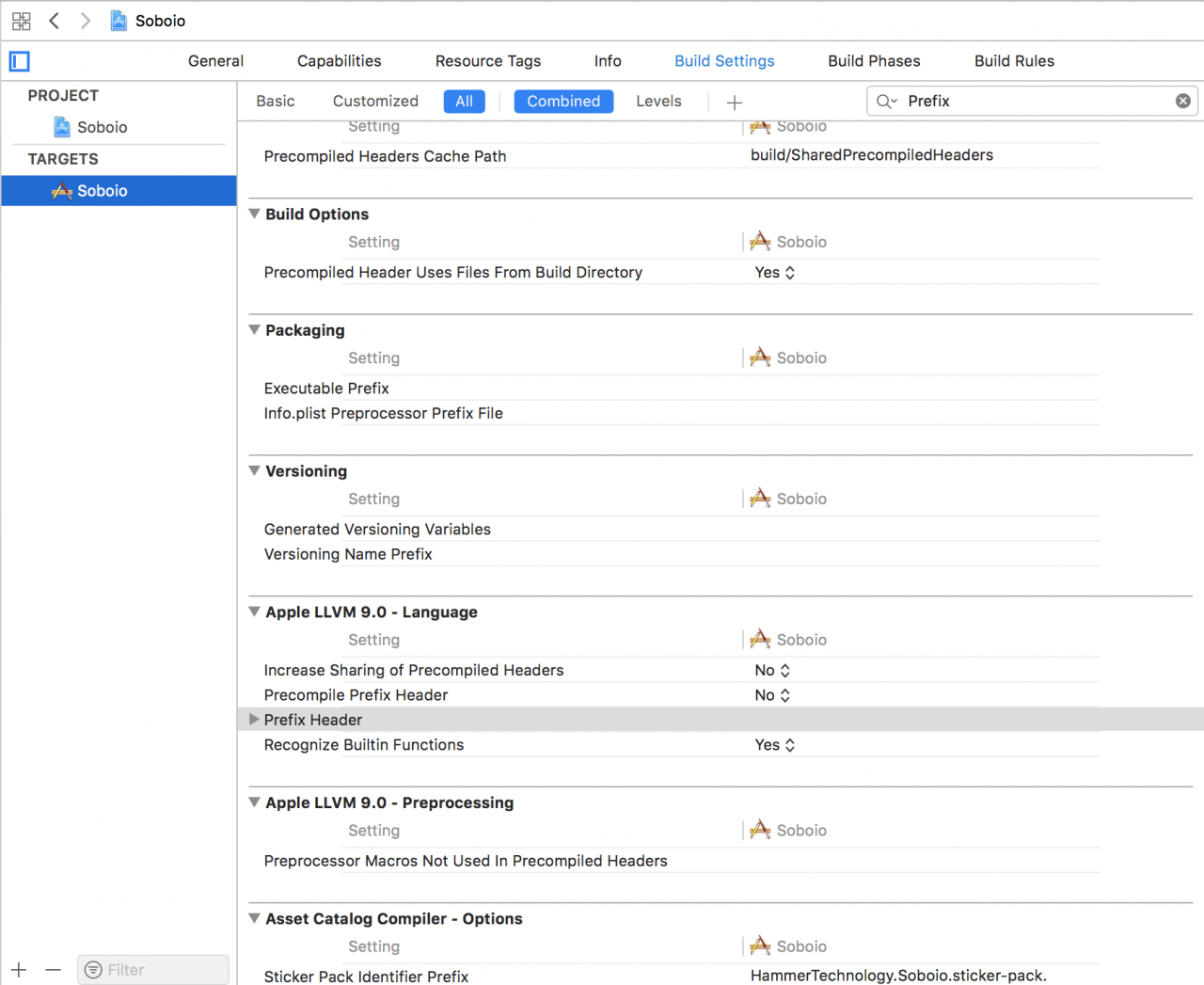Go forward with the right chevron
The height and width of the screenshot is (985, 1204).
click(86, 21)
